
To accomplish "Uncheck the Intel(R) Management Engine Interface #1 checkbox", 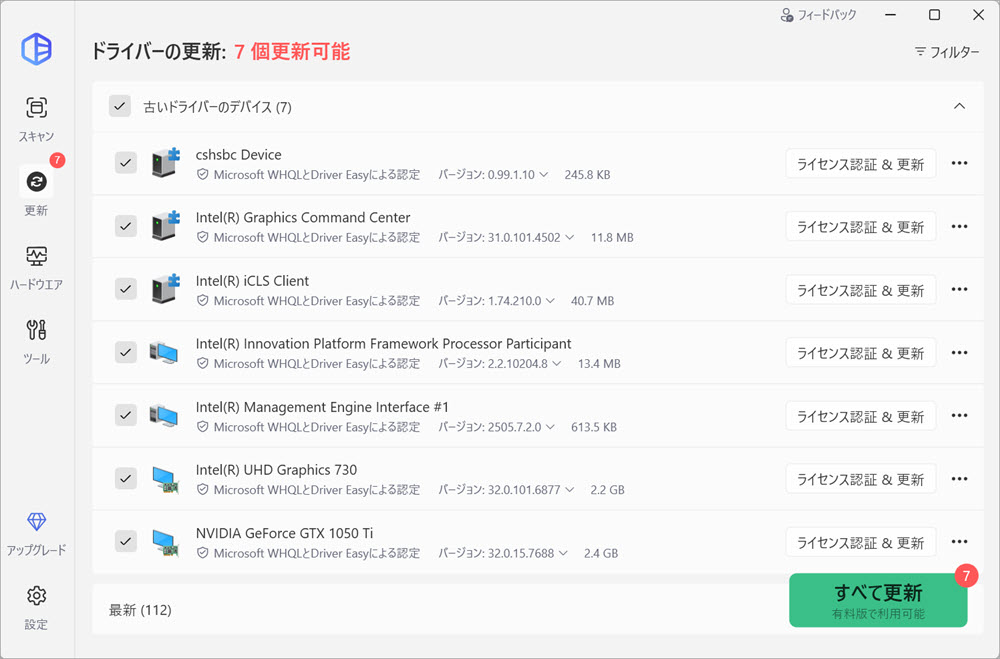I will [x=126, y=415].
